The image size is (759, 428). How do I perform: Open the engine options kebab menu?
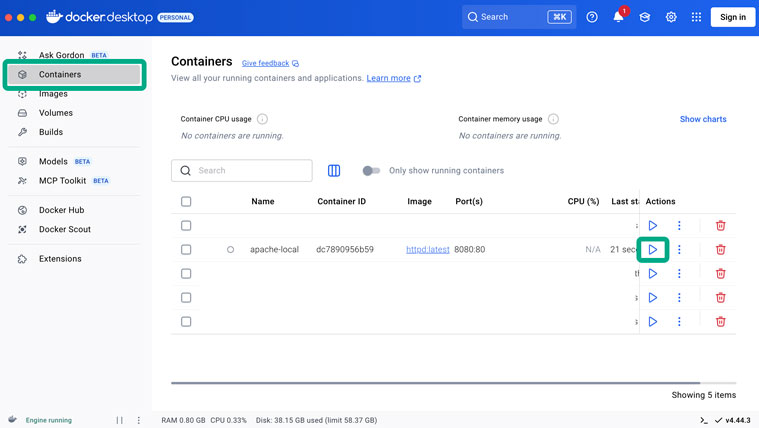(138, 420)
